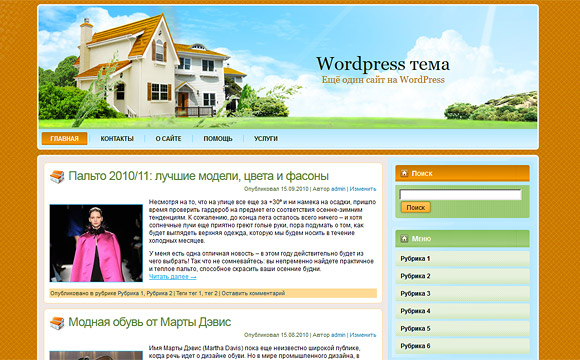Open category Рубрика 1 in post footer
This screenshot has height=360, width=580.
pos(130,293)
